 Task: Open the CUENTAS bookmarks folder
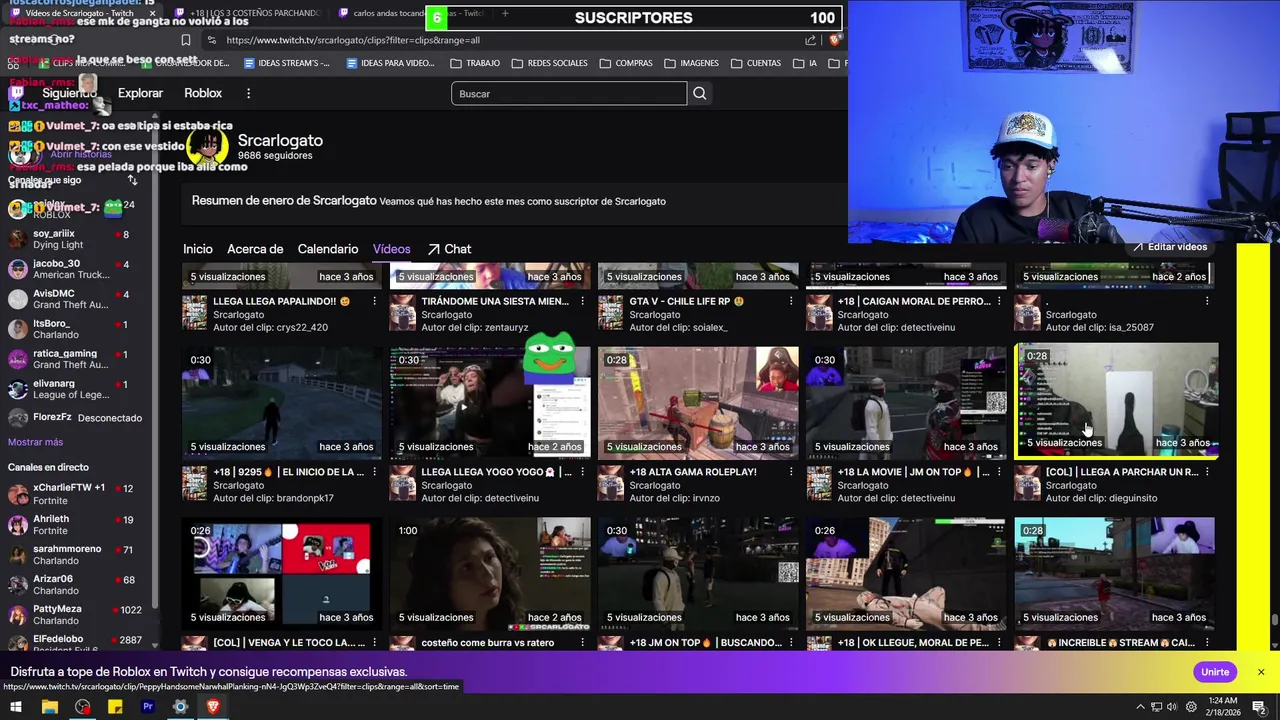(x=756, y=63)
